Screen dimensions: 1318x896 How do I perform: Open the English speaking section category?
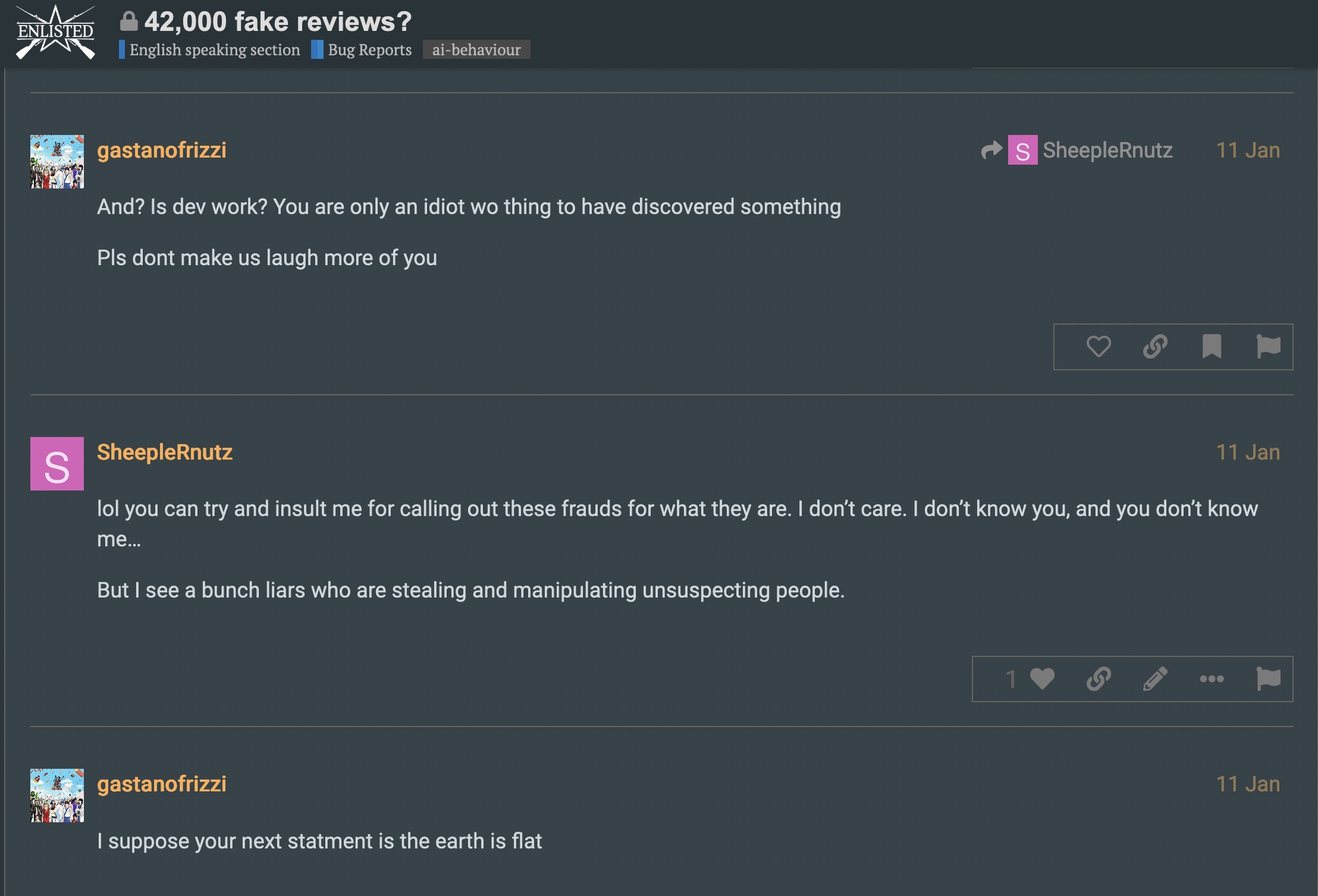[209, 49]
